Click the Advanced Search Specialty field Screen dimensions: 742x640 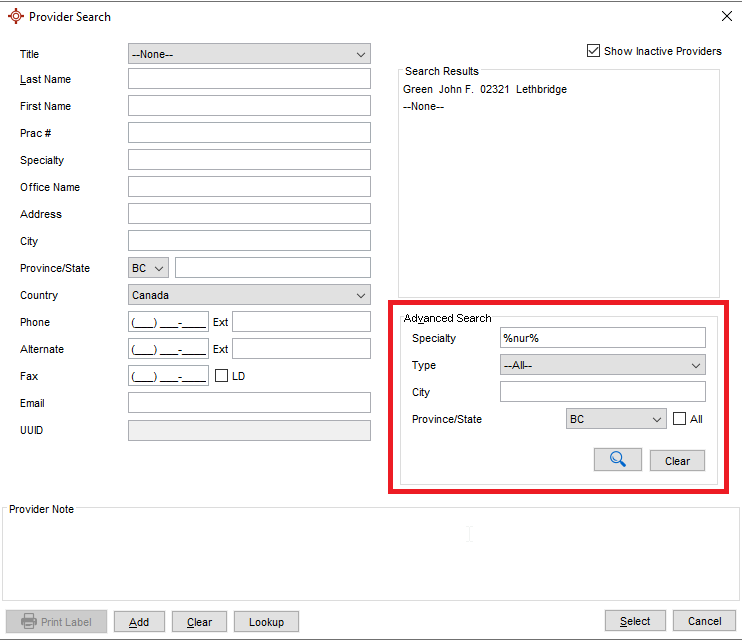(602, 338)
